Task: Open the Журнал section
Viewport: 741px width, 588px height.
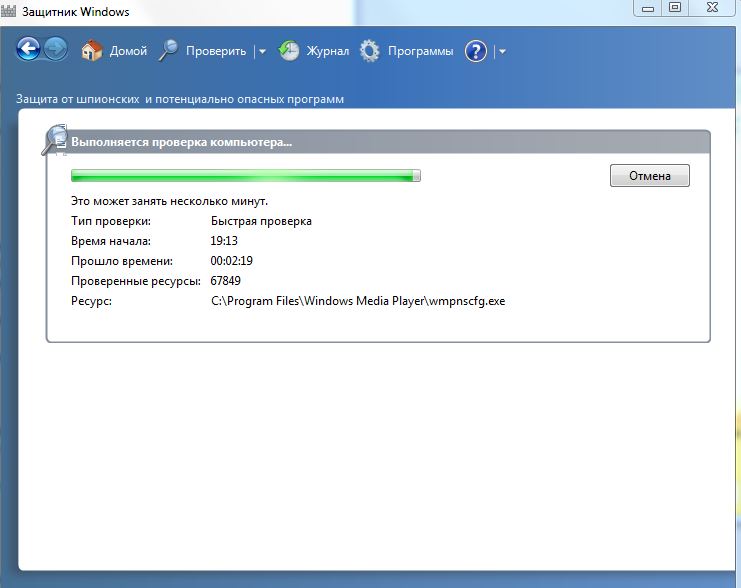Action: [x=327, y=51]
